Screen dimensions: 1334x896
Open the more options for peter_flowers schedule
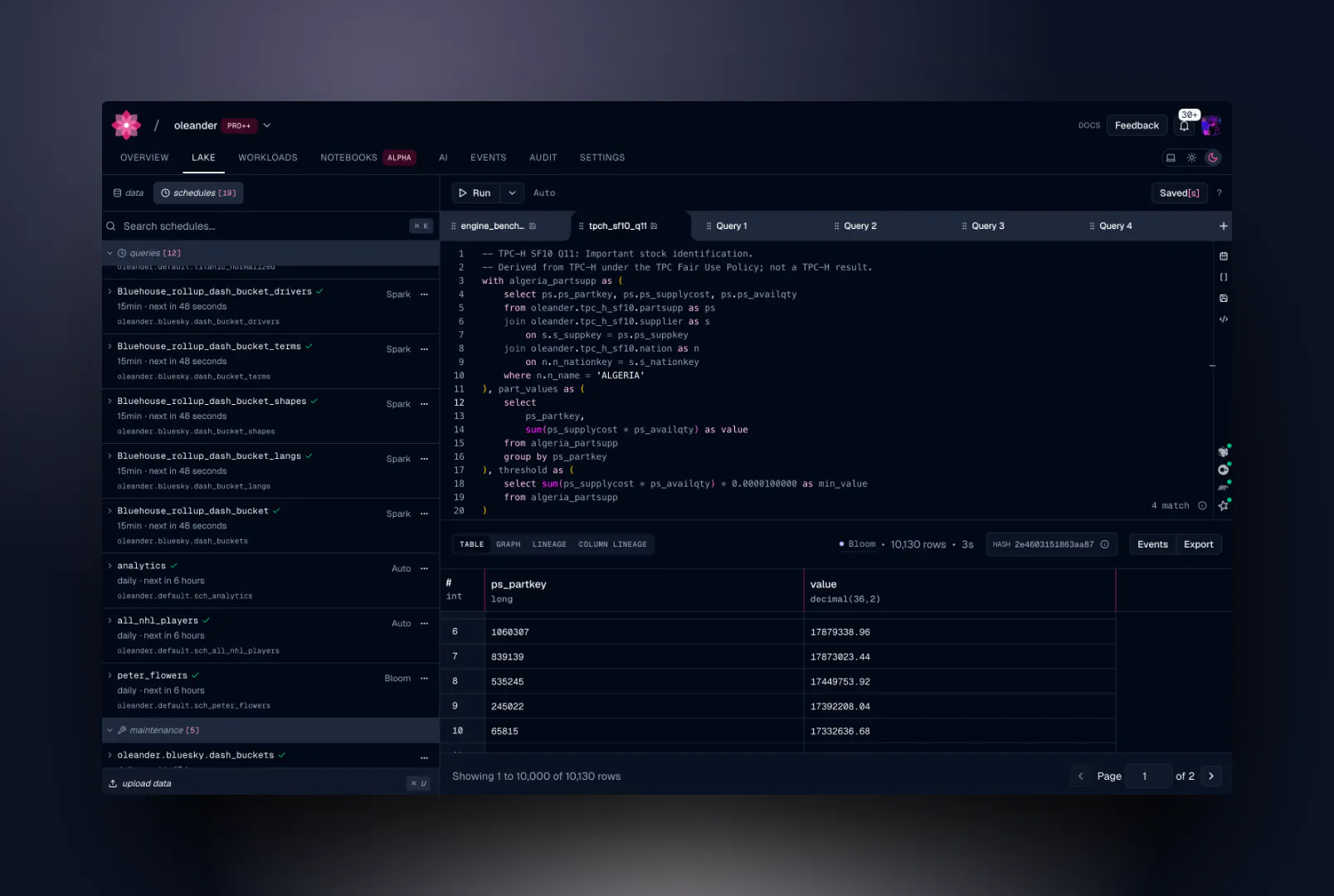[x=424, y=679]
